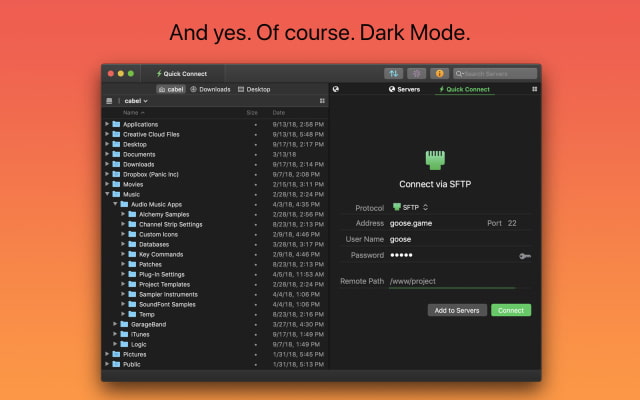
Task: Click the Channel Strip Settings folder icon
Action: tap(132, 224)
